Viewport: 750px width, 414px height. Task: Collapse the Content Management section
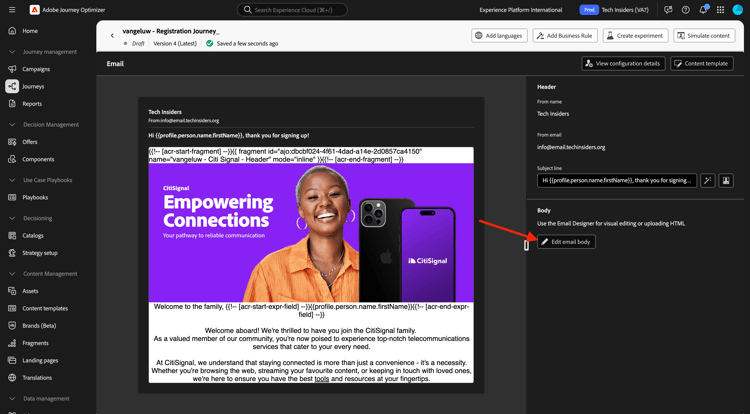coord(12,273)
